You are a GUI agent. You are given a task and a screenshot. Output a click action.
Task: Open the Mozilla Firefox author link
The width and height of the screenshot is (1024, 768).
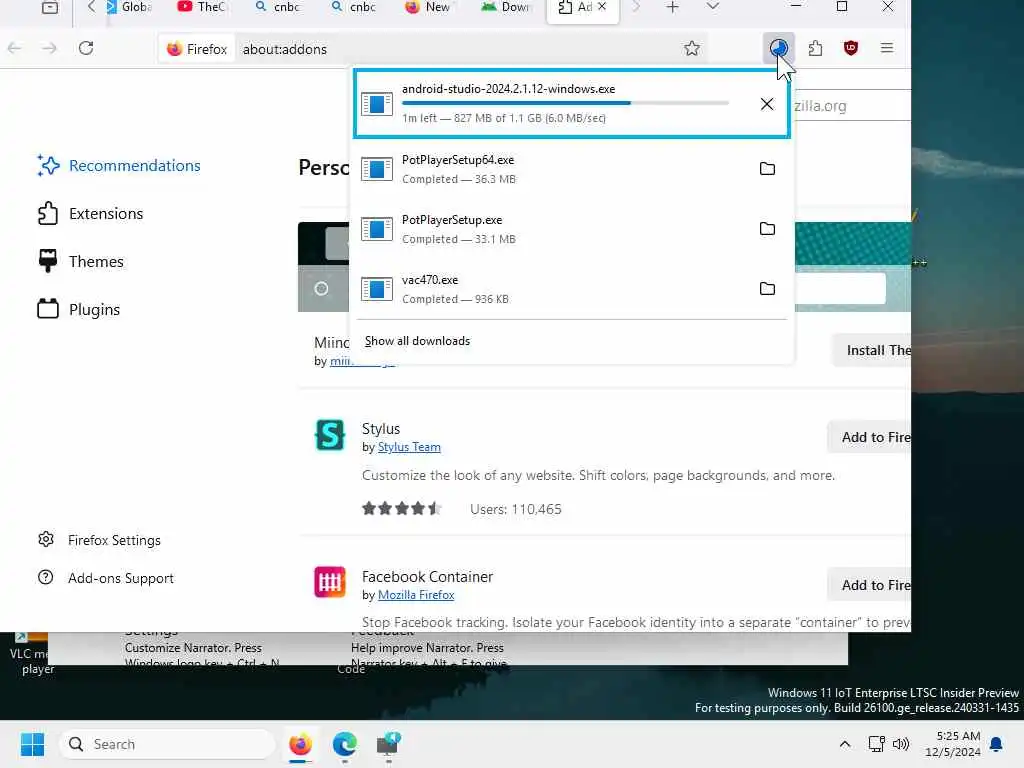[x=416, y=595]
